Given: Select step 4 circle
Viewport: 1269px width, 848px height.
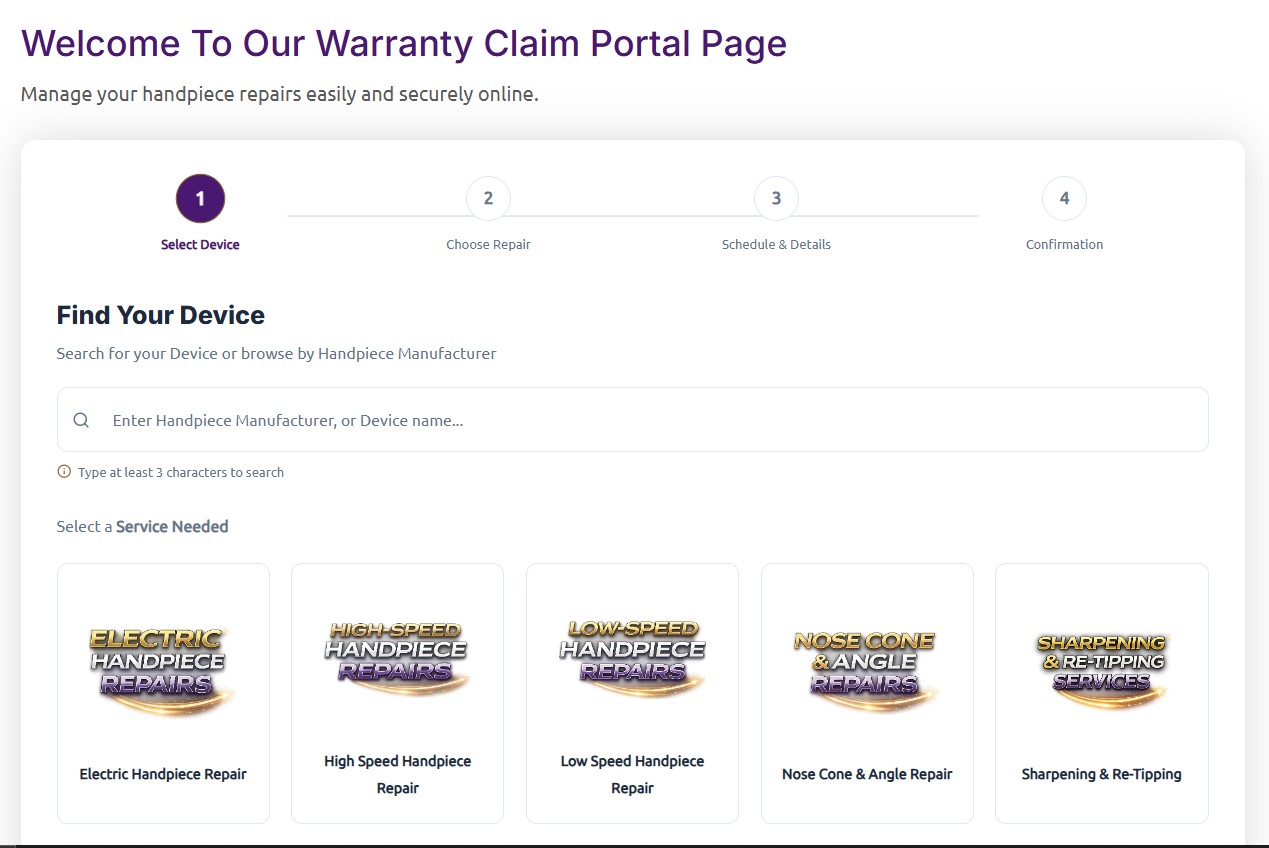Looking at the screenshot, I should pos(1064,198).
